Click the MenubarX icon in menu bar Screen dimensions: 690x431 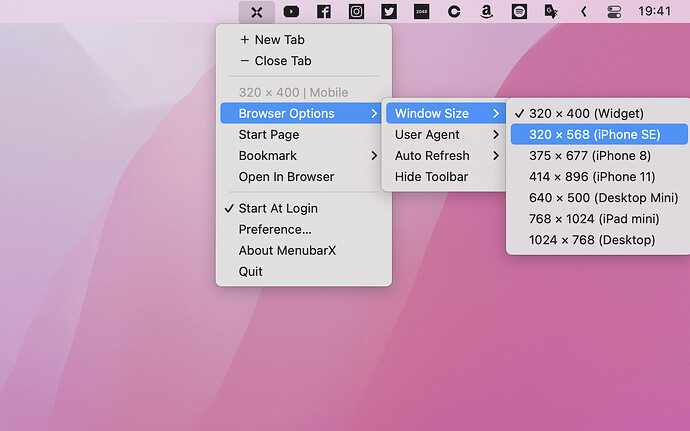[257, 12]
